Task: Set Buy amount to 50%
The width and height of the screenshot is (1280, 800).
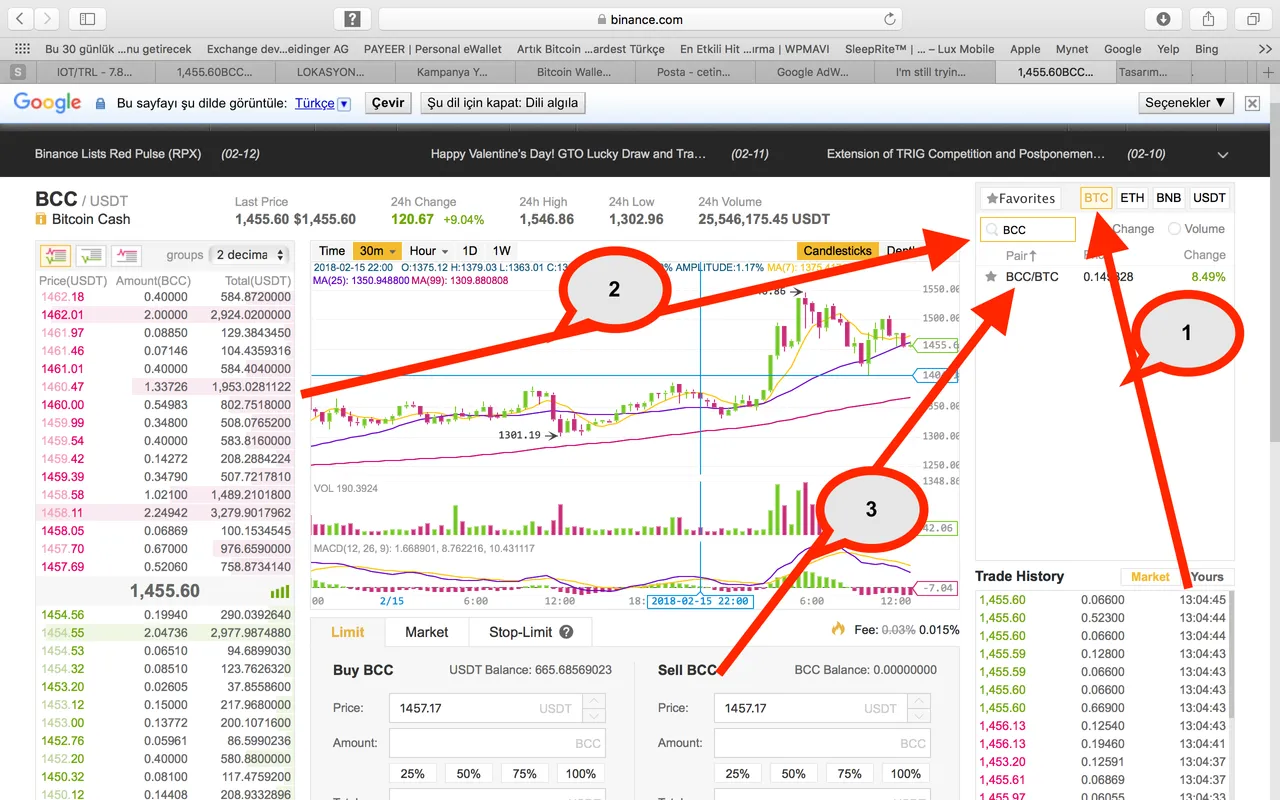Action: point(469,774)
